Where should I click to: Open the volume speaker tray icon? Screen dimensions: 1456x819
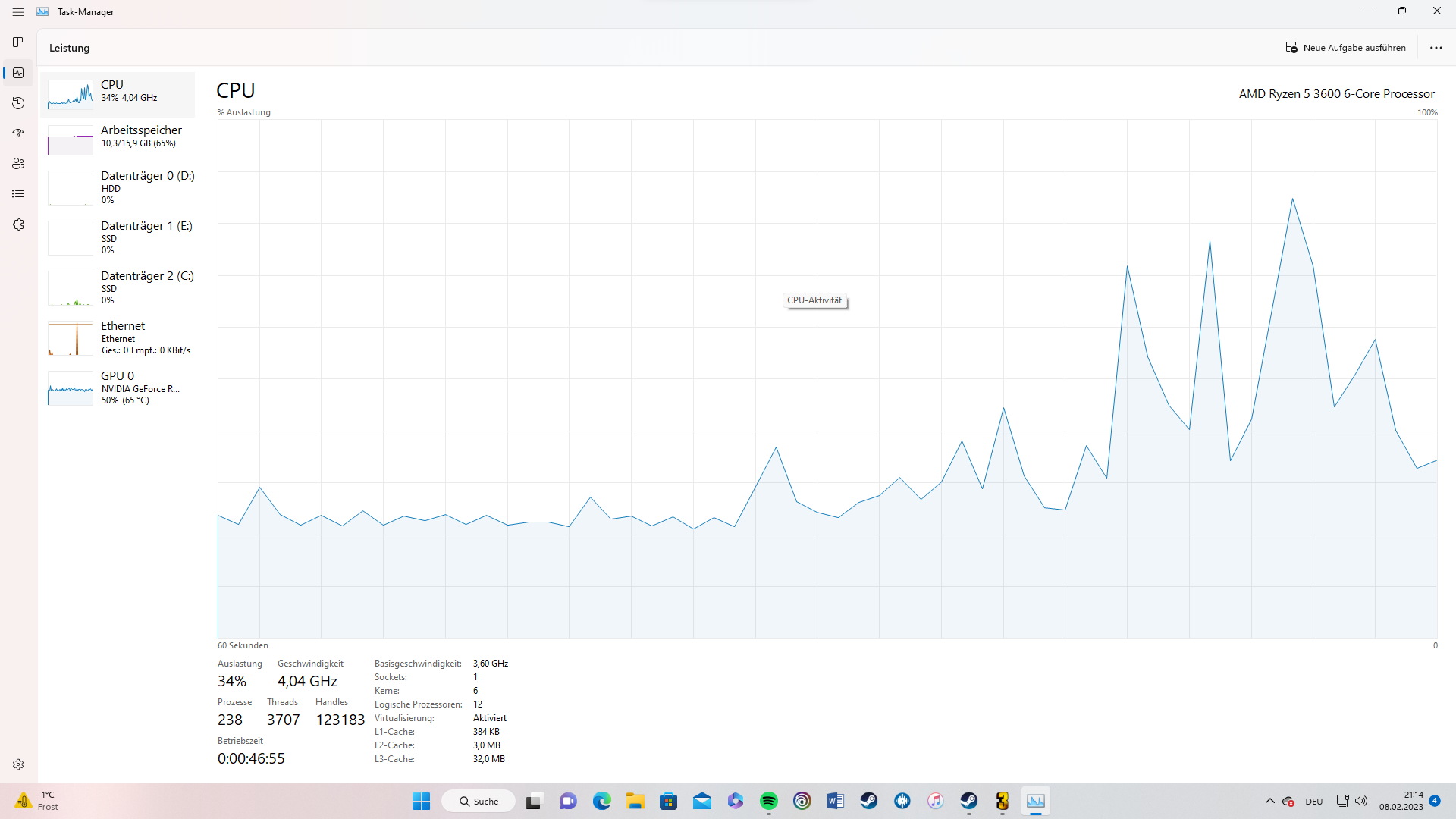click(x=1361, y=801)
